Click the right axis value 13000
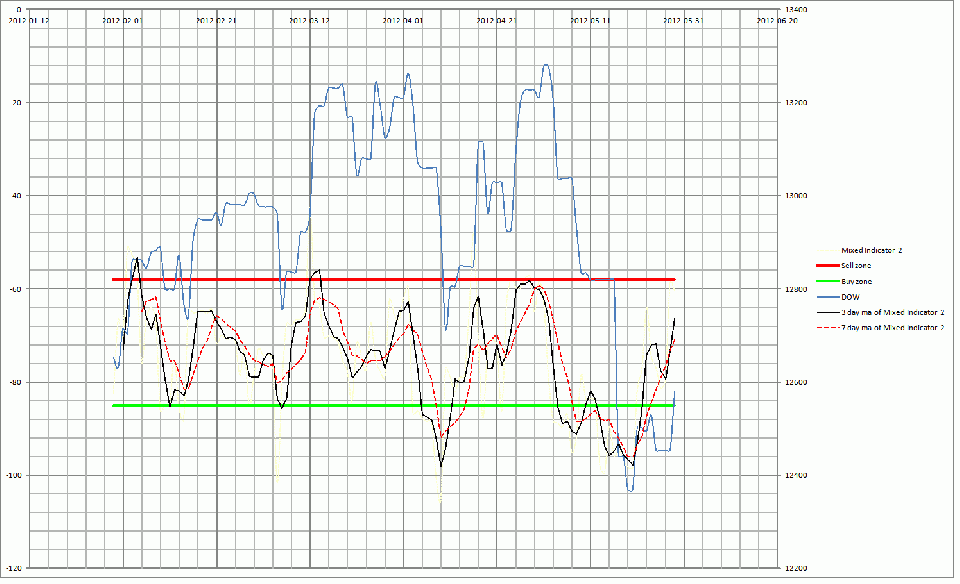Viewport: 960px width, 584px height. (x=796, y=195)
